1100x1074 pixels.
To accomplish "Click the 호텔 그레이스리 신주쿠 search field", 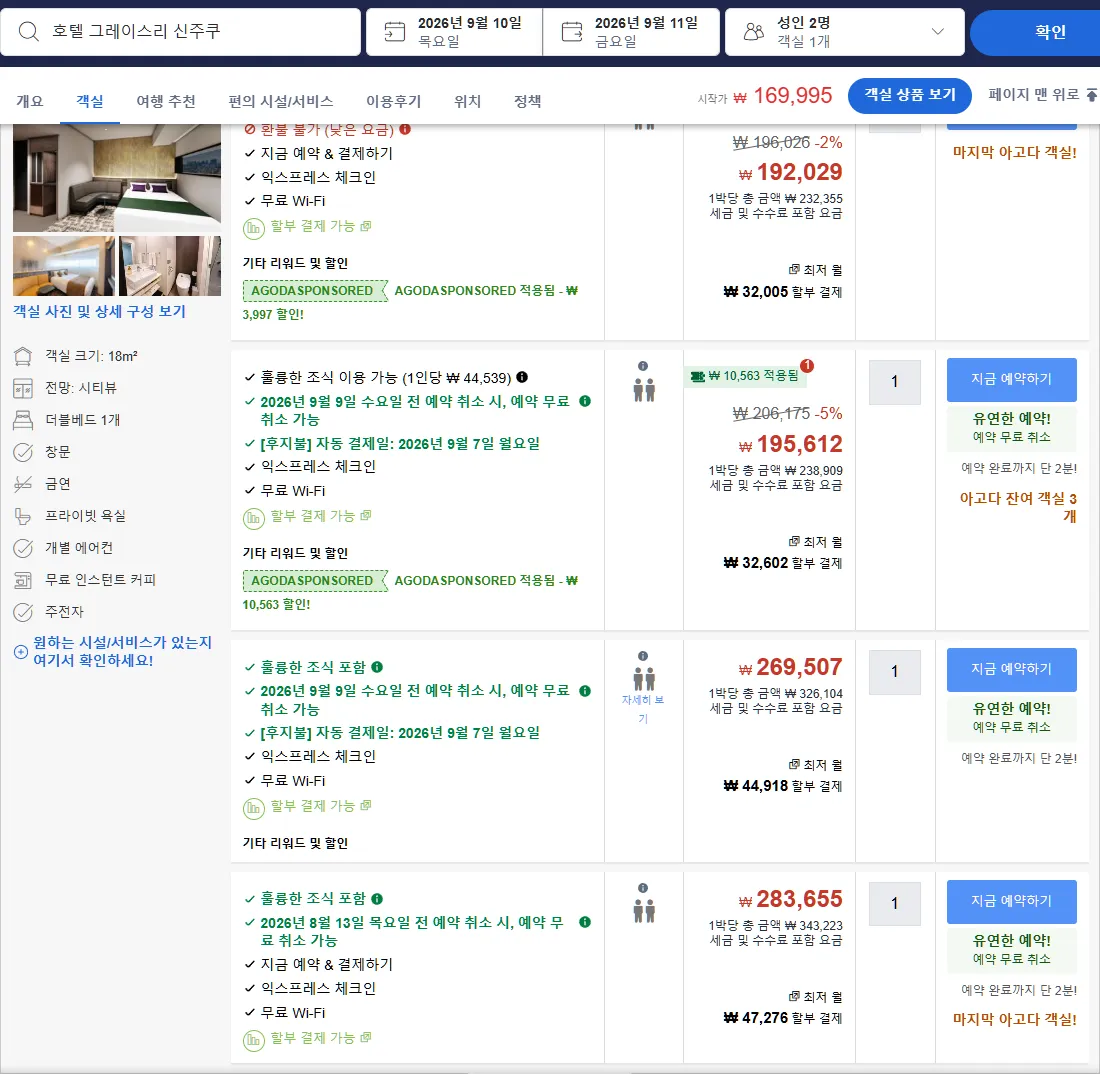I will click(x=181, y=32).
